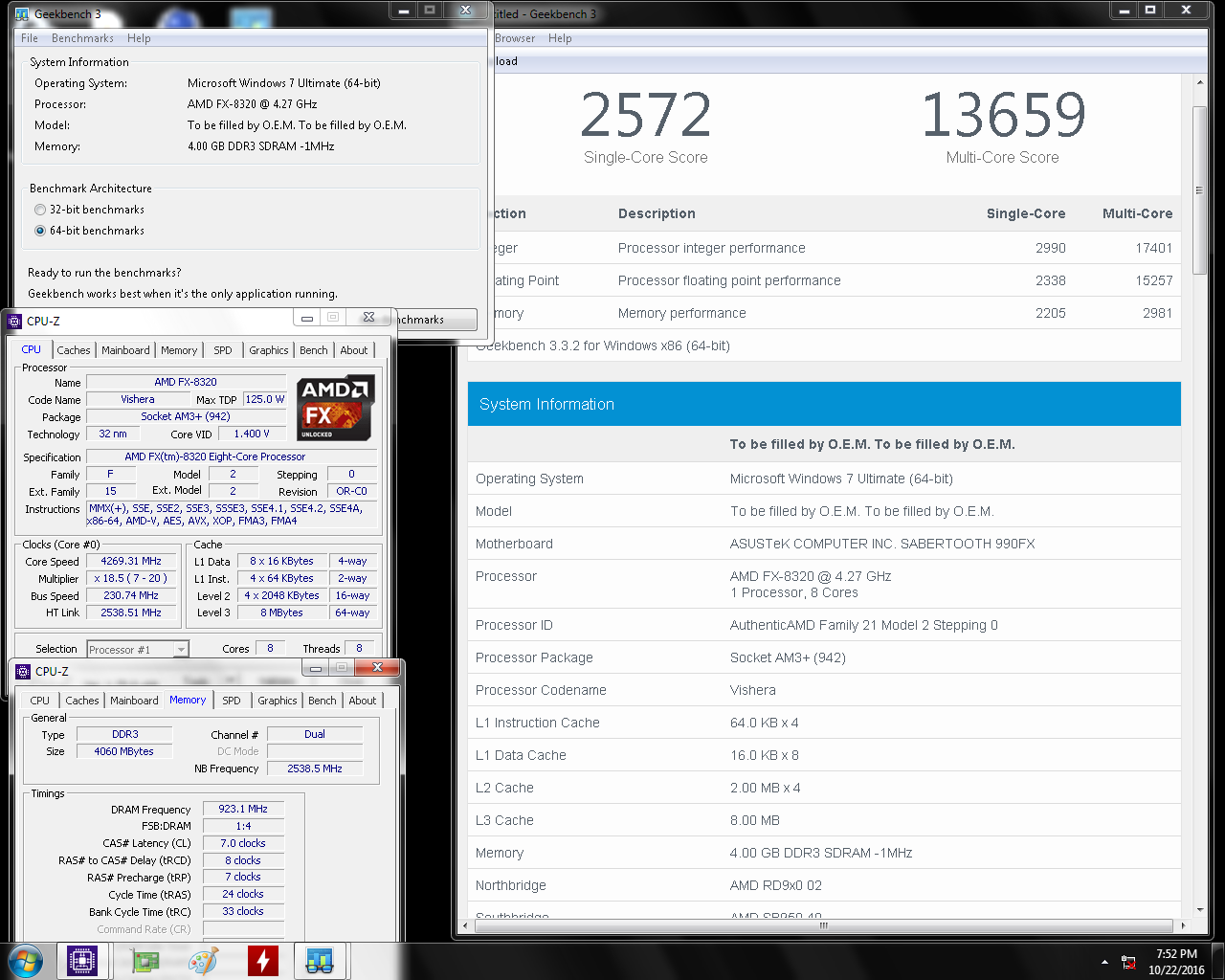Switch to CPU-Z from the taskbar
This screenshot has height=980, width=1225.
pos(82,961)
